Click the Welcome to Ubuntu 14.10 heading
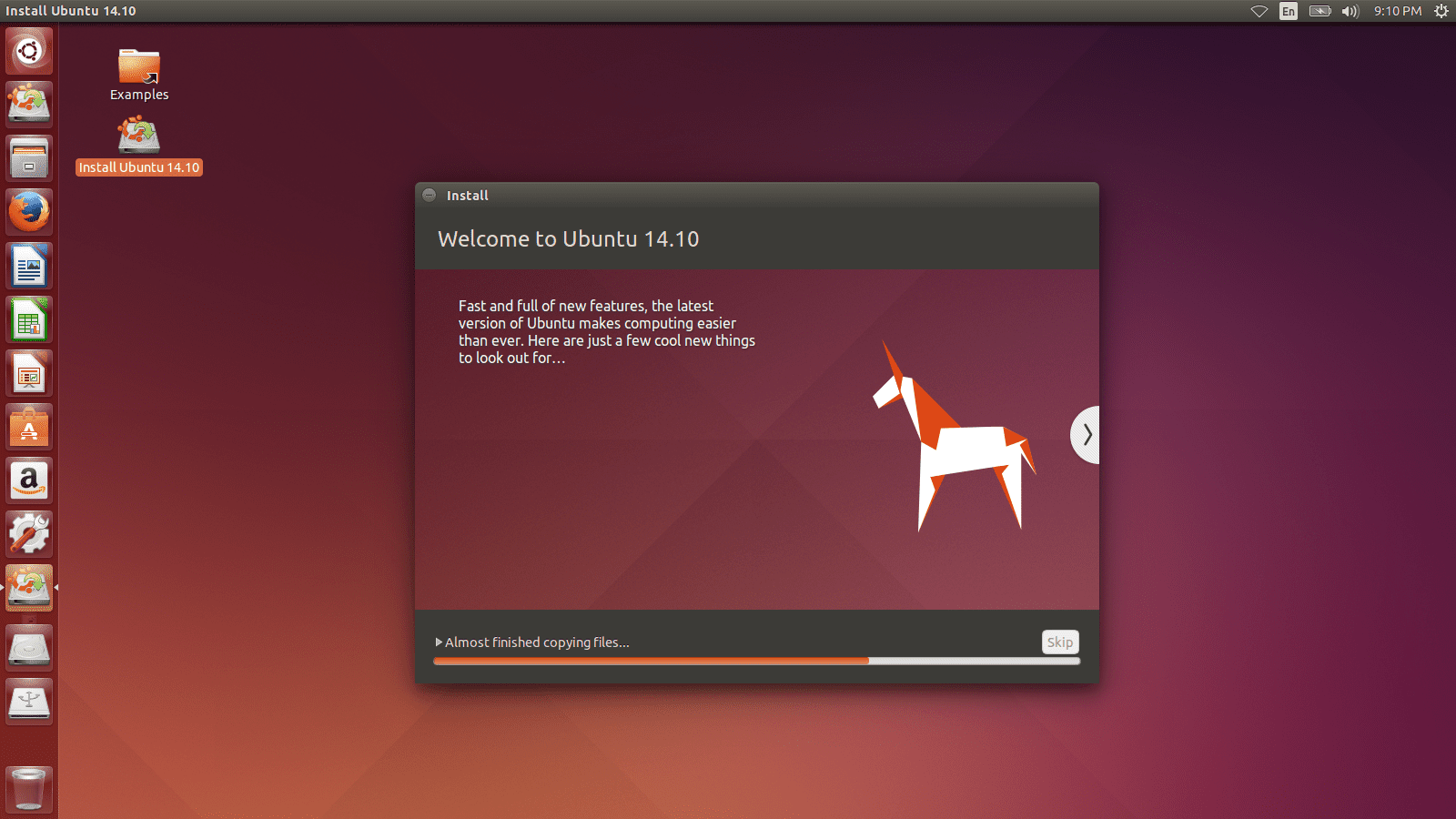 [569, 239]
